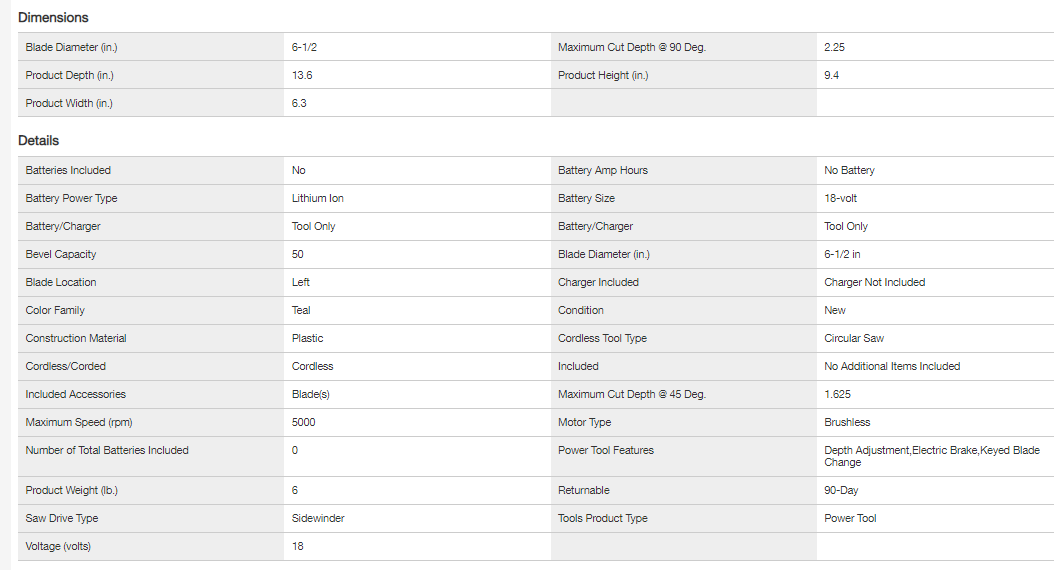Screen dimensions: 1054x570
Task: Click the Lithium Ion battery type value
Action: pyautogui.click(x=317, y=198)
